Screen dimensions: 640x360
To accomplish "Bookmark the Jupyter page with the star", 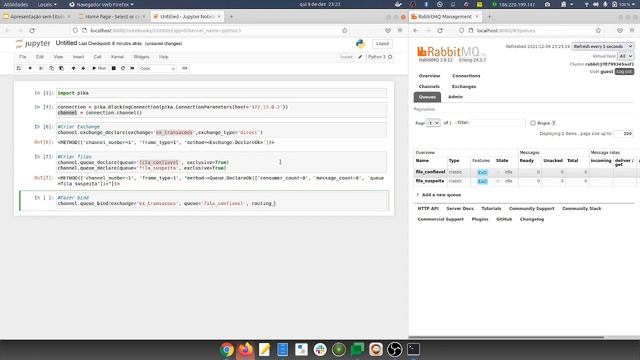I will tap(345, 31).
